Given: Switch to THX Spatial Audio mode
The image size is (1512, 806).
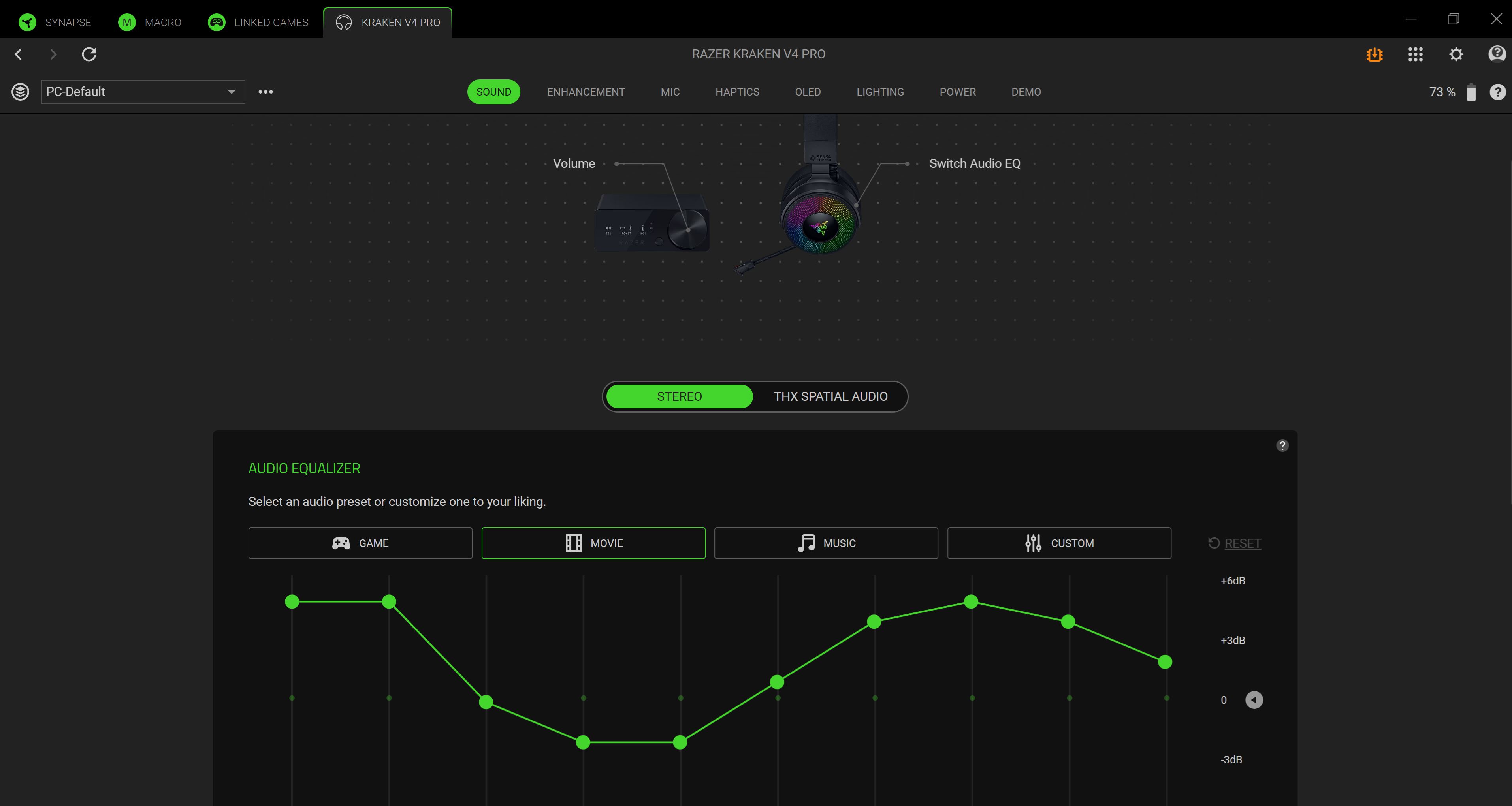Looking at the screenshot, I should 830,396.
